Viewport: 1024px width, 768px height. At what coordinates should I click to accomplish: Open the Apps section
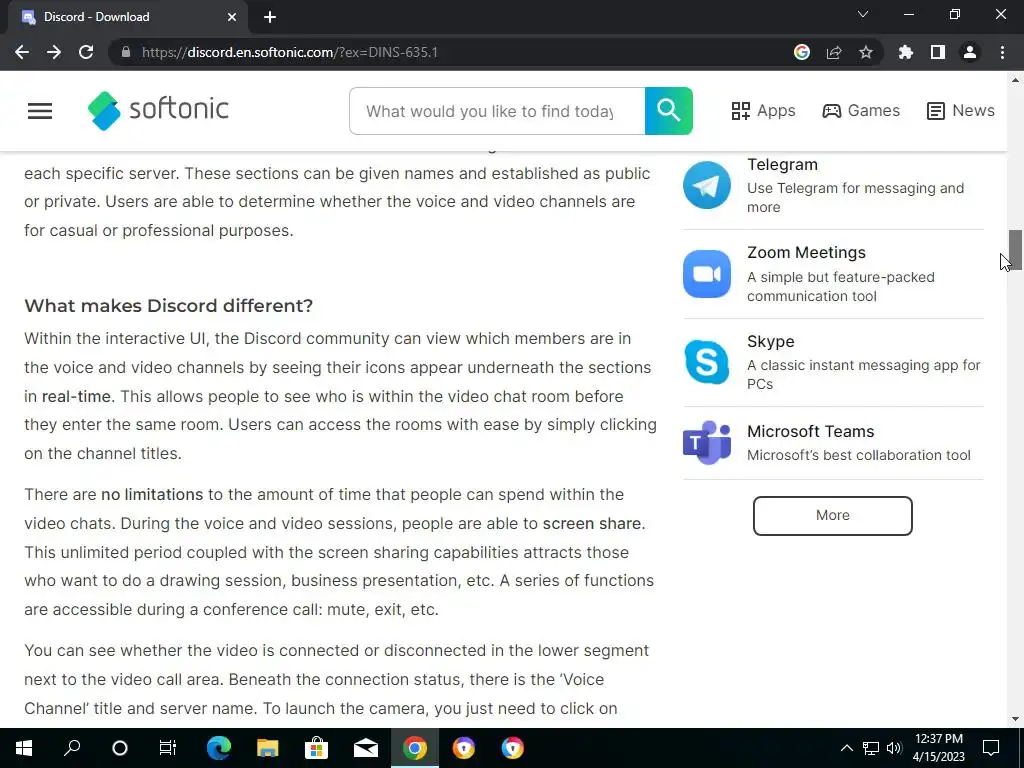tap(763, 111)
